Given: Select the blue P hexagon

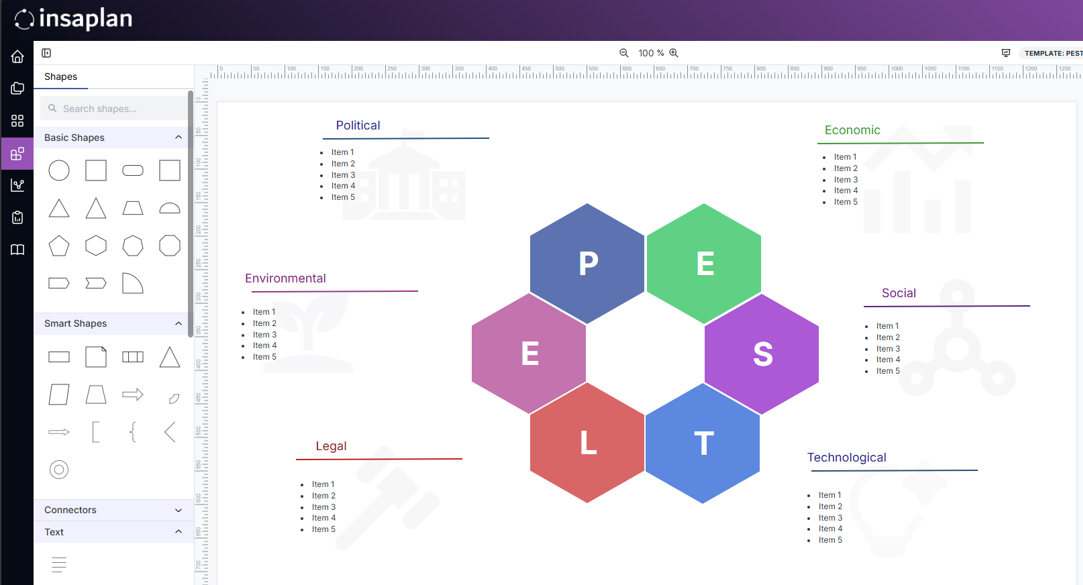Looking at the screenshot, I should pyautogui.click(x=587, y=263).
